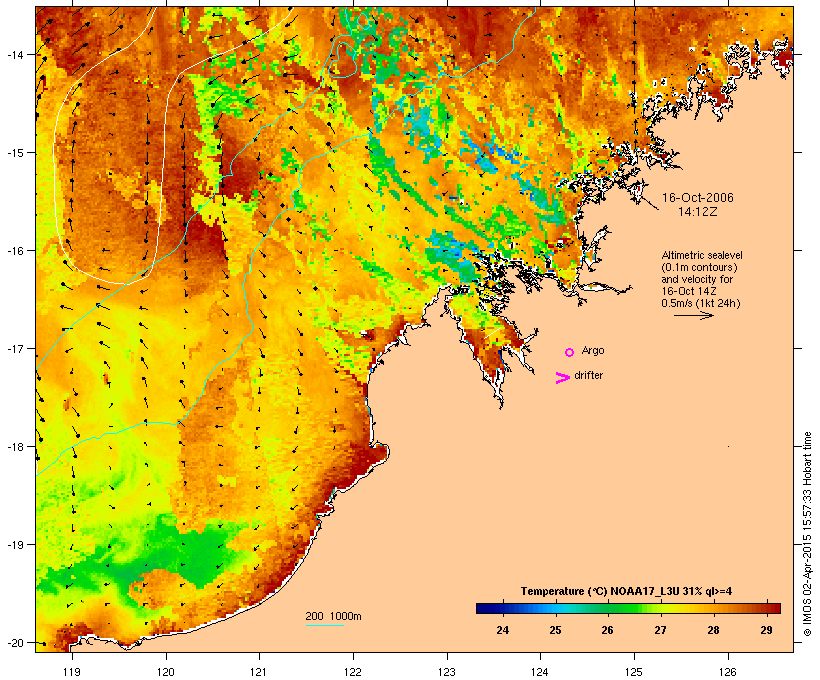820x680 pixels.
Task: Click the latitude axis label -15
Action: [15, 153]
